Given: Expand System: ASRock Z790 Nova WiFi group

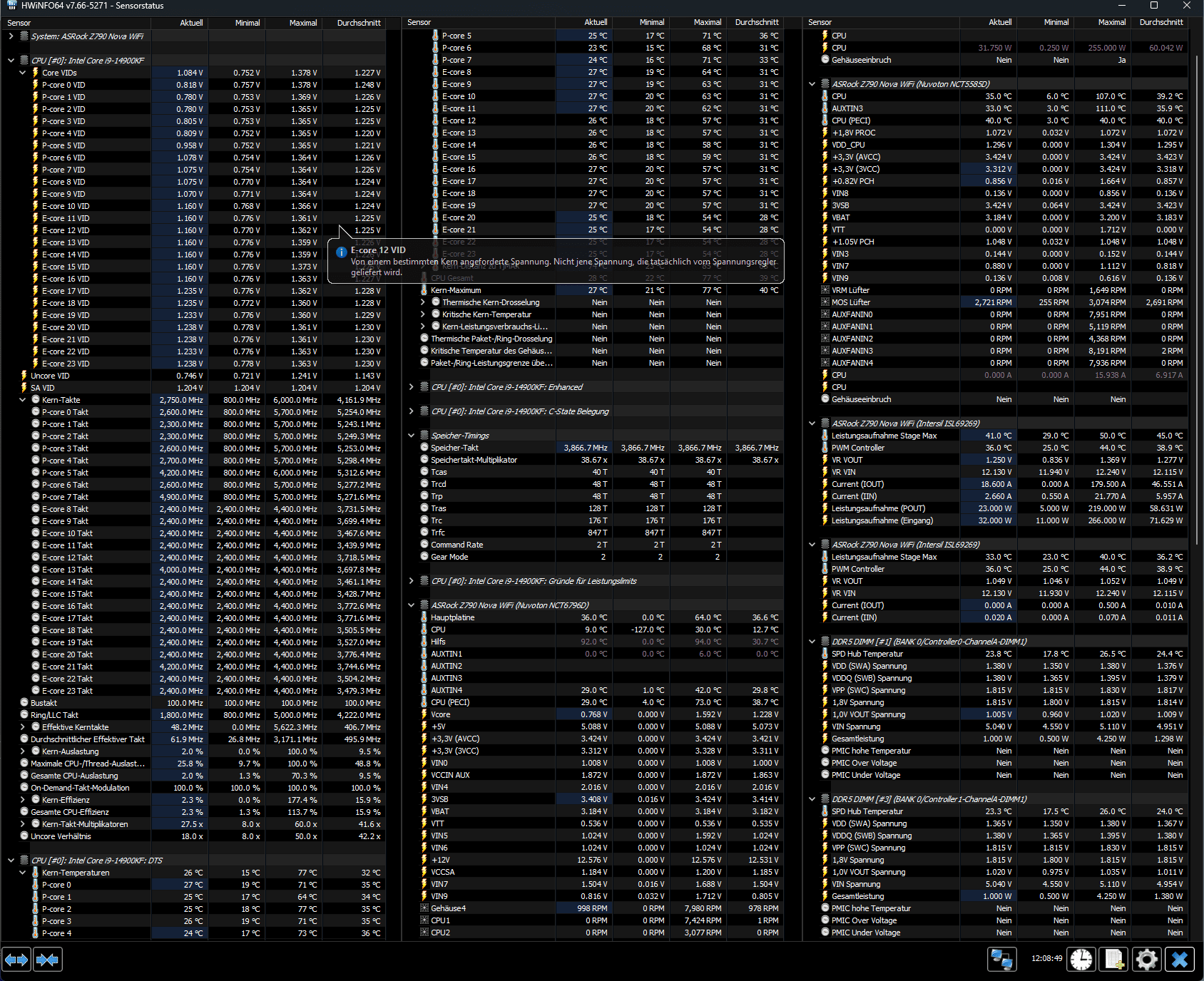Looking at the screenshot, I should (x=11, y=36).
